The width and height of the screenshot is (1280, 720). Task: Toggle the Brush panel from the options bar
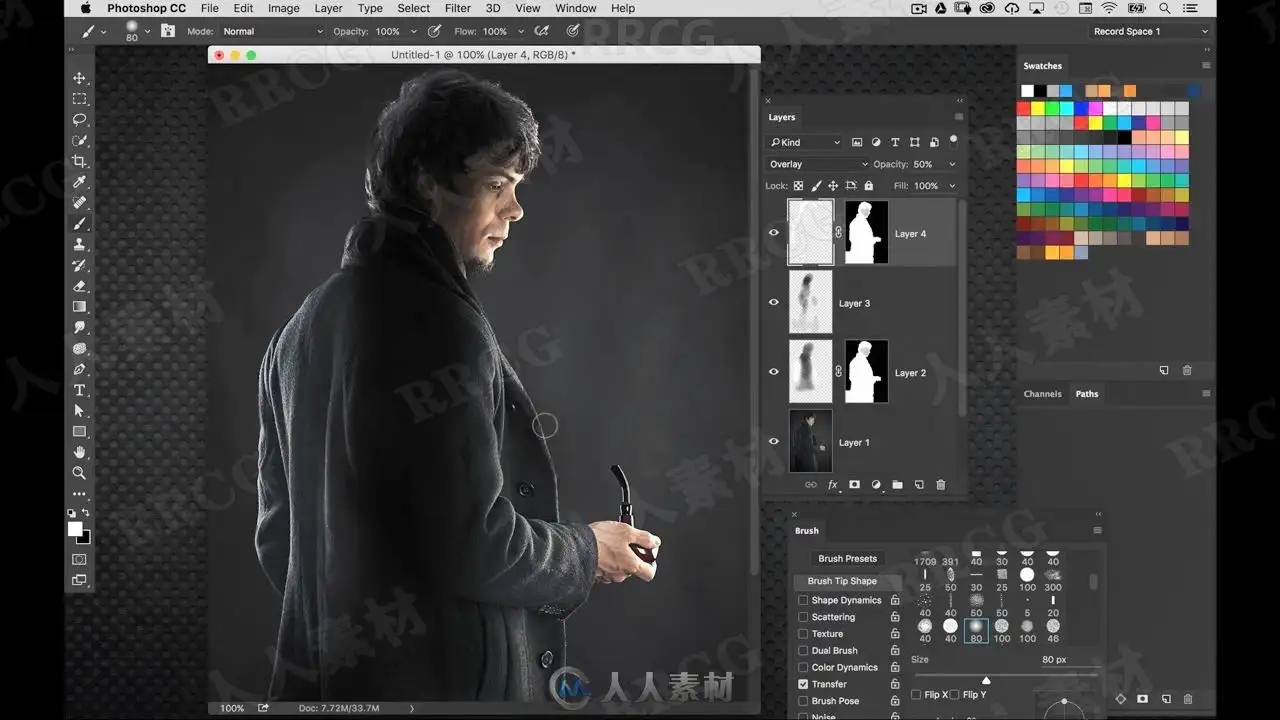tap(167, 32)
